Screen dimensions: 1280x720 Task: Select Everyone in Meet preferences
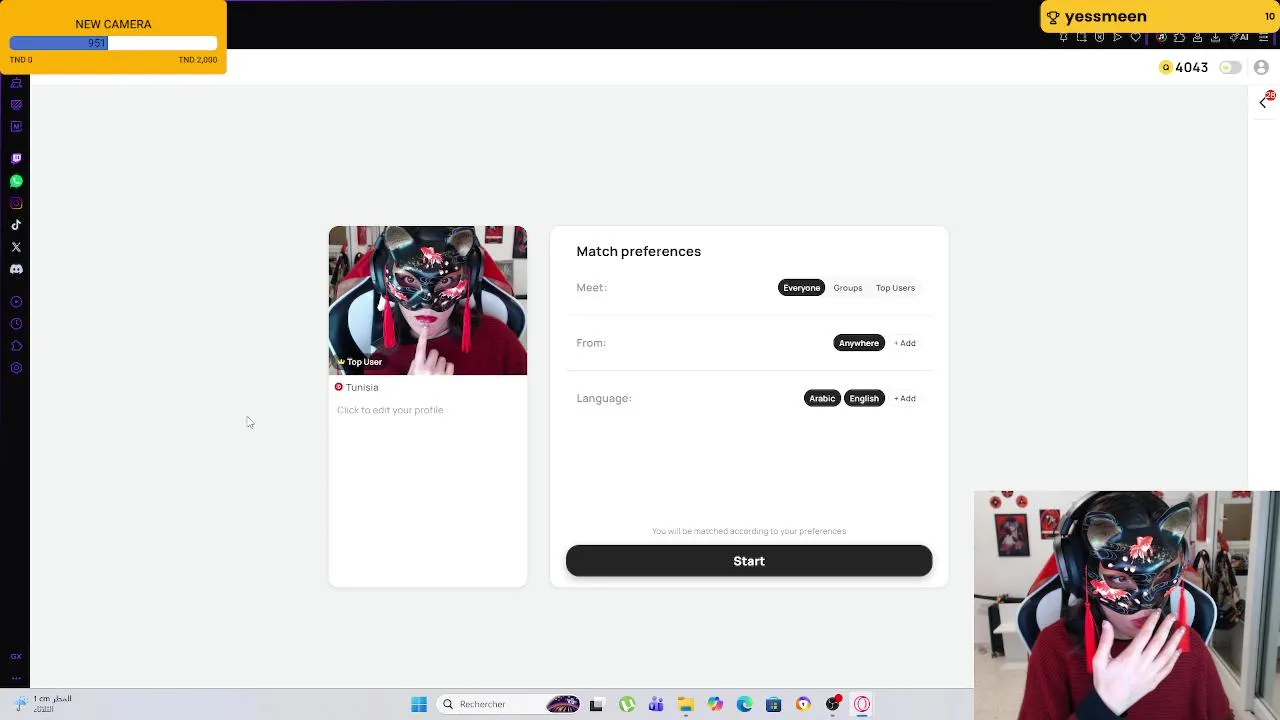[801, 288]
